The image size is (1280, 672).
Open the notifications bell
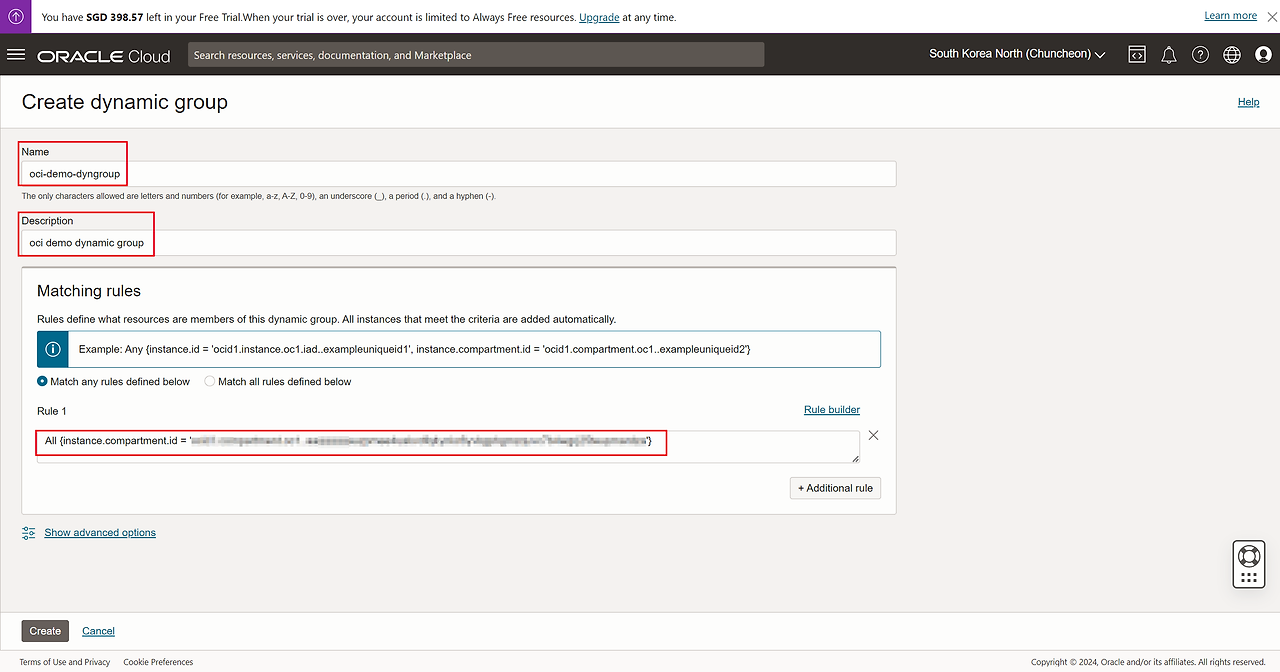[x=1168, y=55]
